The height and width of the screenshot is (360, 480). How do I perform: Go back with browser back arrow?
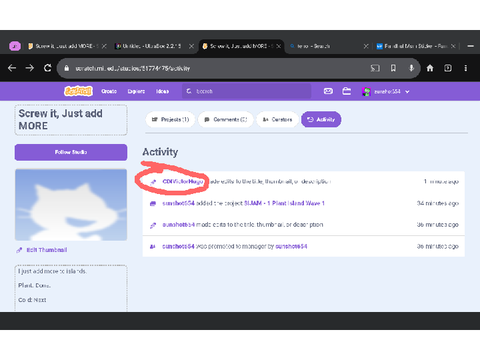12,68
